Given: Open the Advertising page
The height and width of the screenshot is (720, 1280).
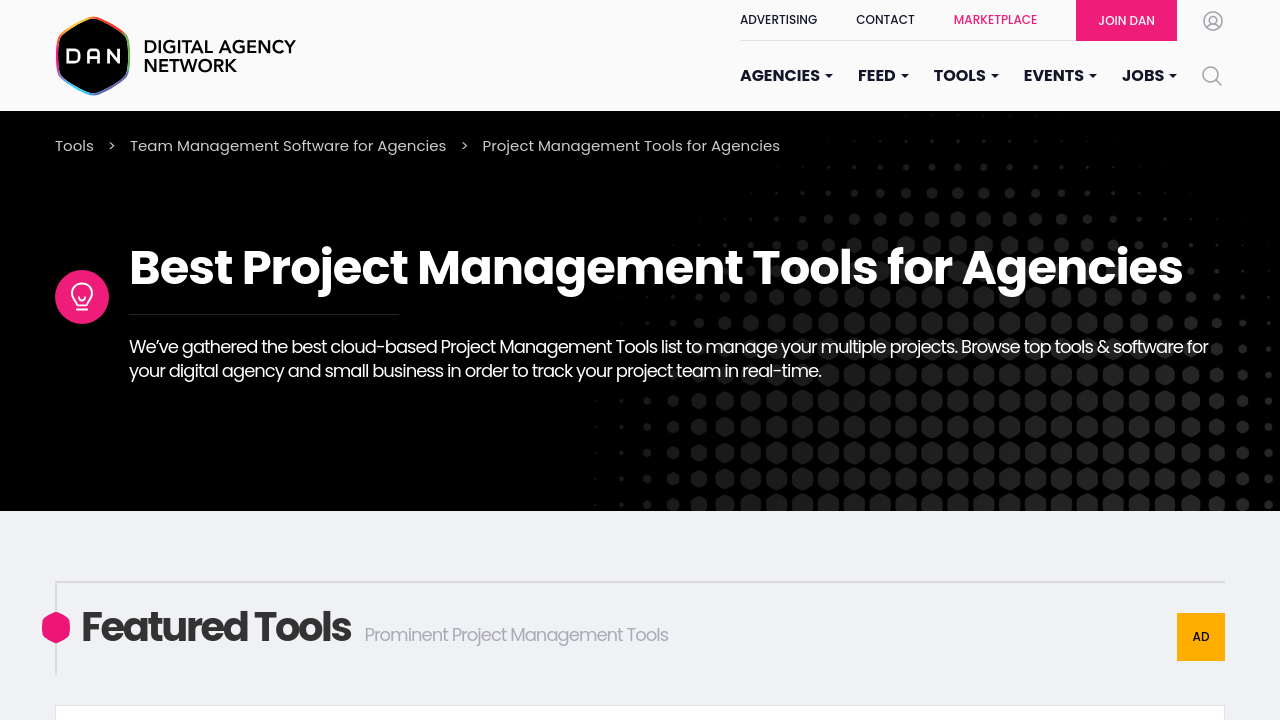Looking at the screenshot, I should pos(778,20).
